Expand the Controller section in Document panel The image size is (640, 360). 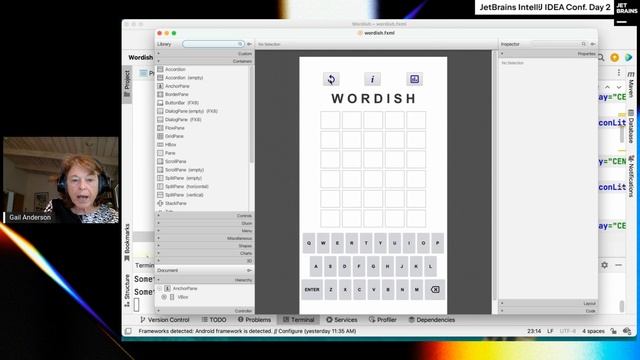point(204,311)
